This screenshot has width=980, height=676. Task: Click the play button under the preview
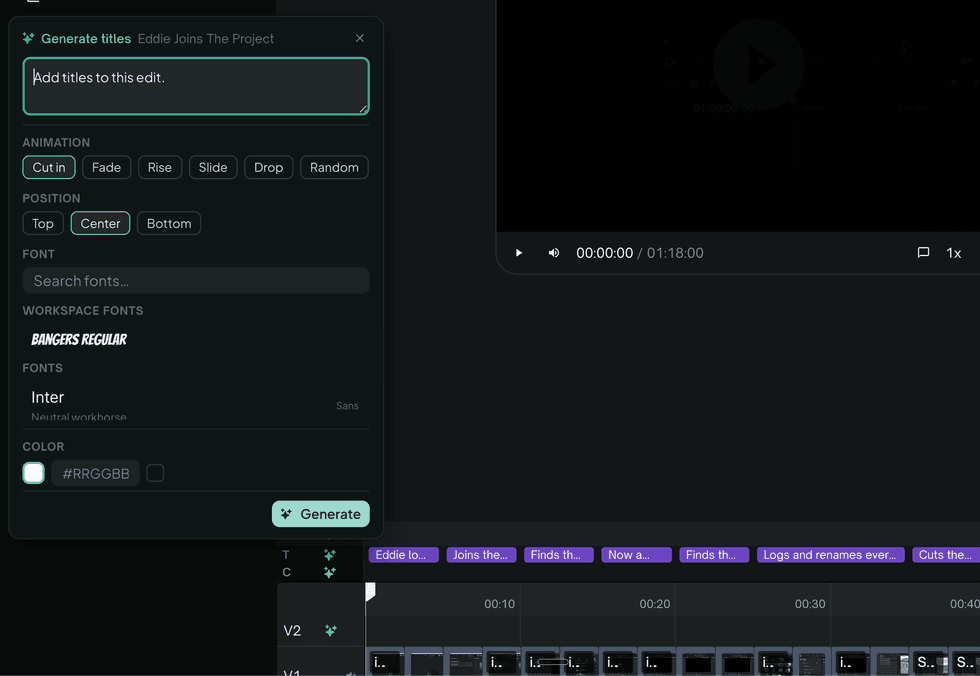pyautogui.click(x=518, y=253)
